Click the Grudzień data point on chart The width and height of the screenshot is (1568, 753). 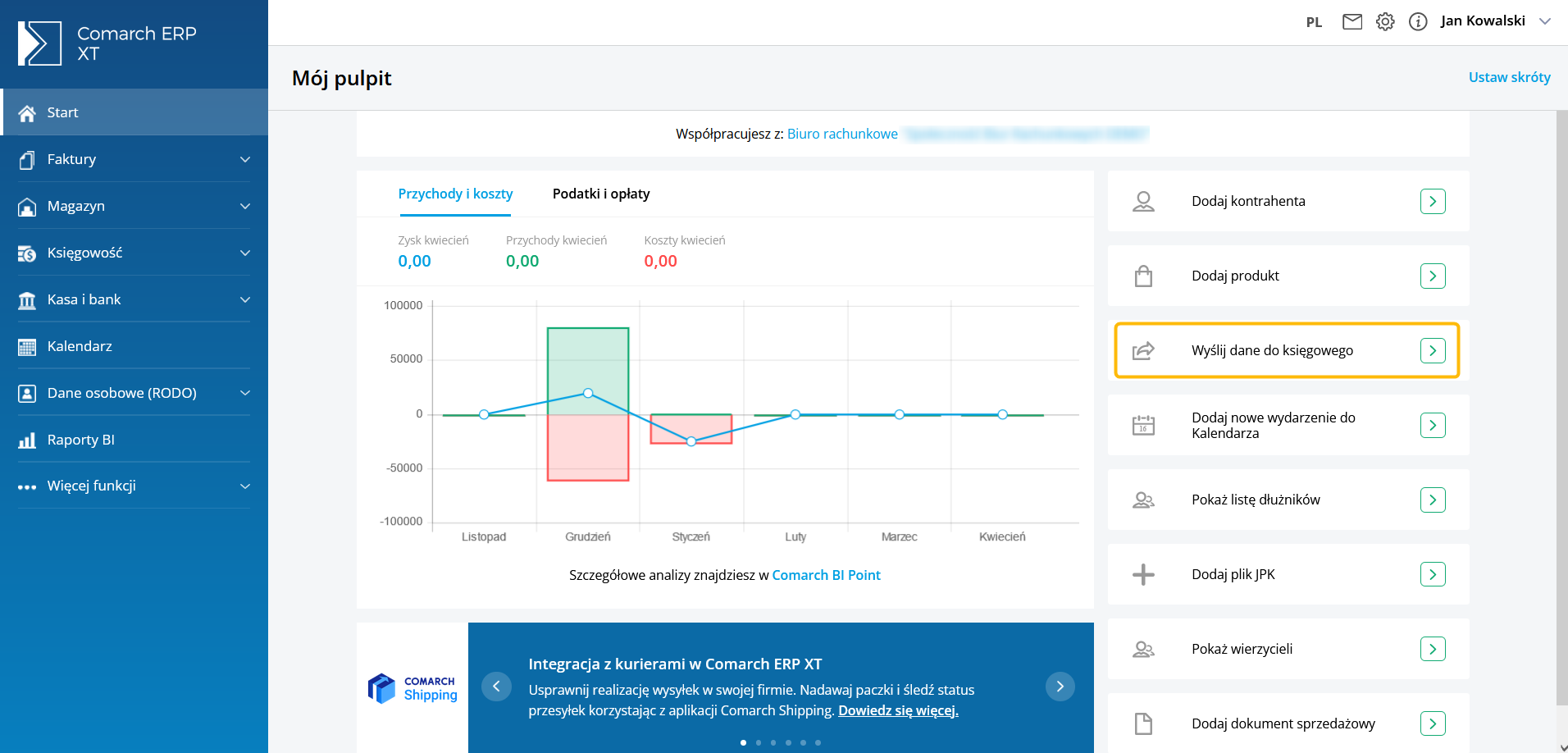point(588,393)
